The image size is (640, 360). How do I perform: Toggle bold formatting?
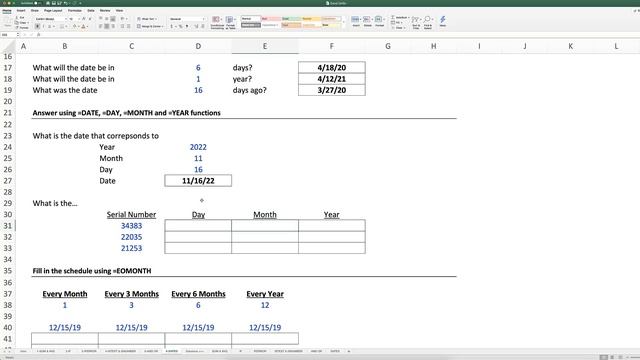pyautogui.click(x=37, y=26)
